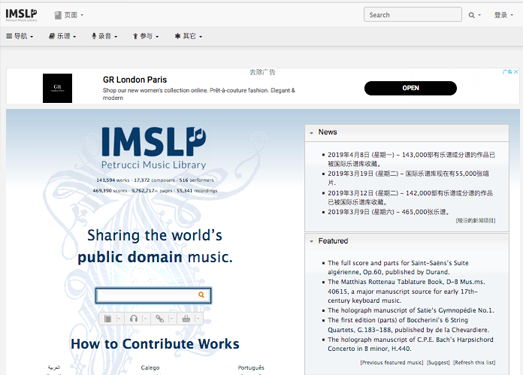
Task: Click the 17,372 composers statistic
Action: tap(154, 180)
